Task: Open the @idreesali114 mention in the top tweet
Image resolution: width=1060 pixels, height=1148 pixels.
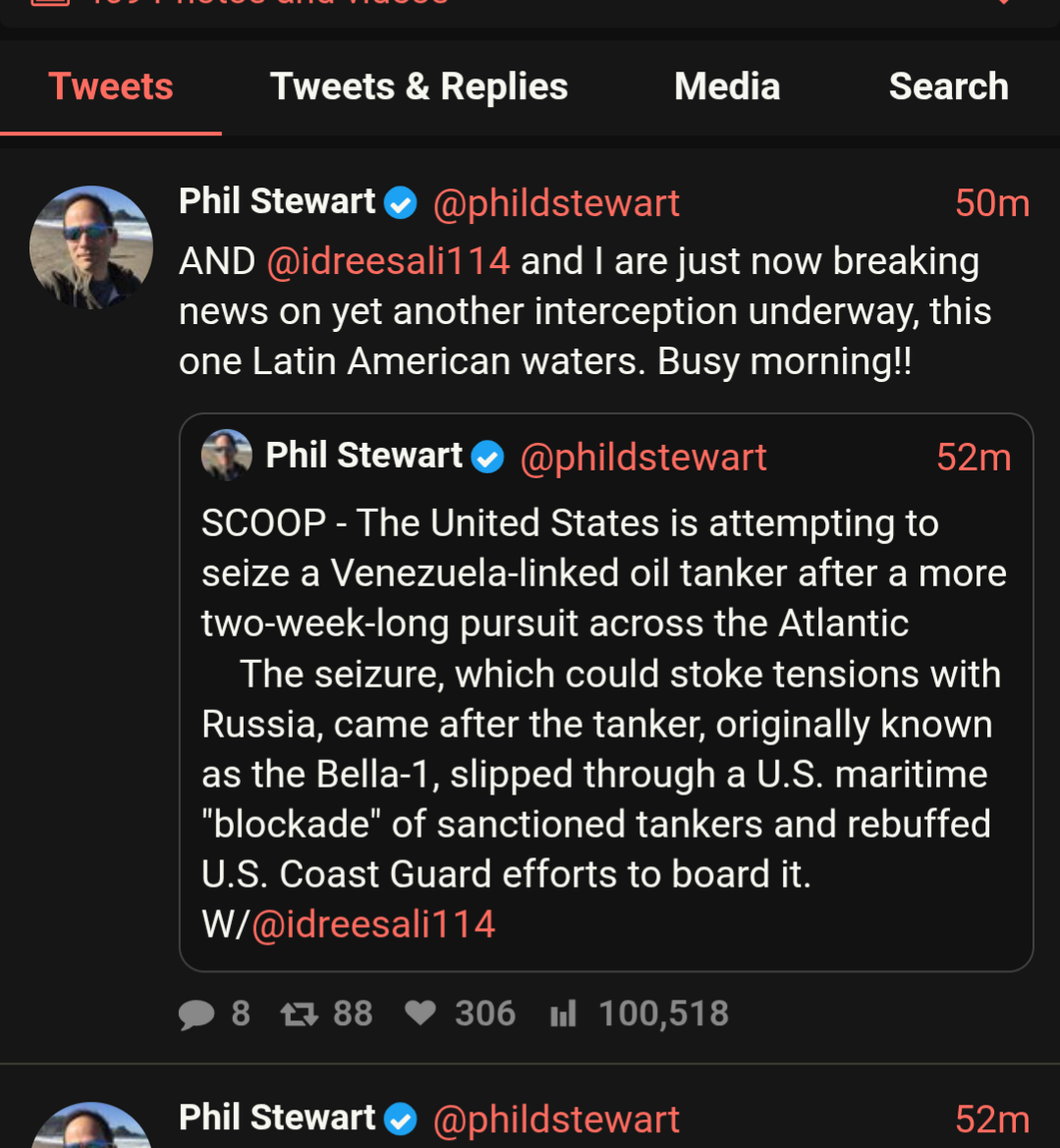Action: [388, 261]
